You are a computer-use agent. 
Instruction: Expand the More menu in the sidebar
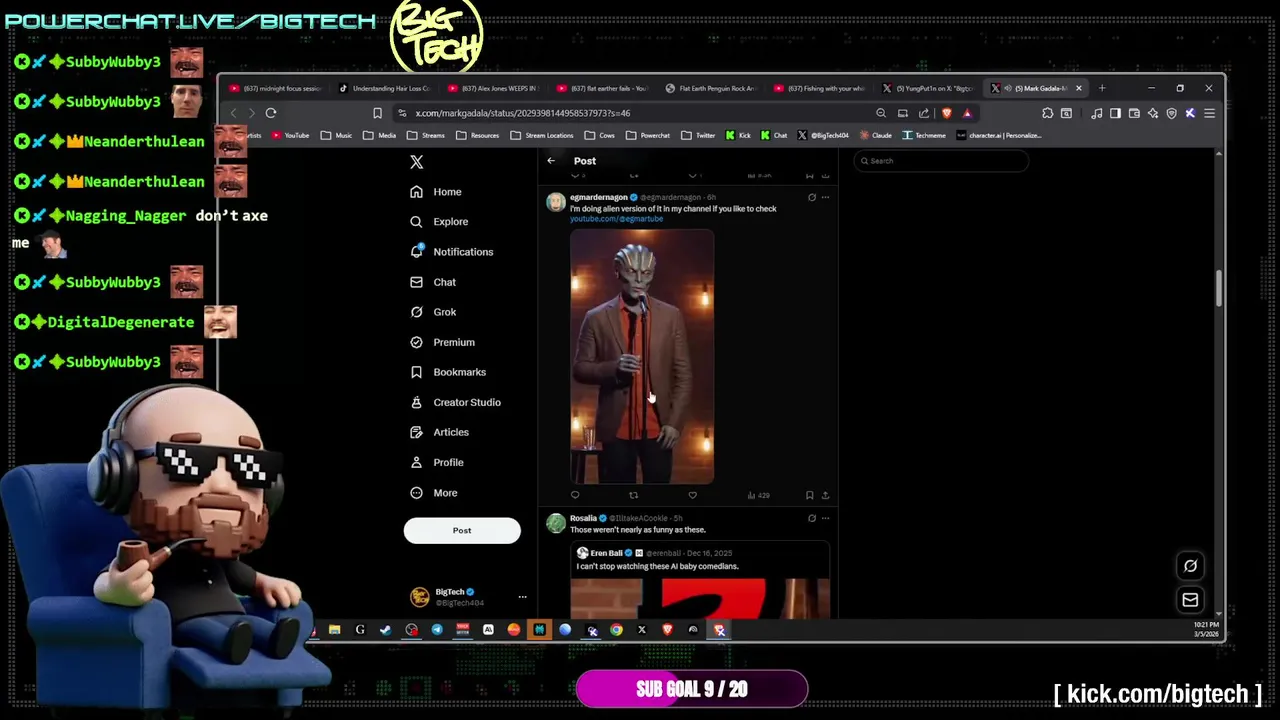pyautogui.click(x=434, y=493)
